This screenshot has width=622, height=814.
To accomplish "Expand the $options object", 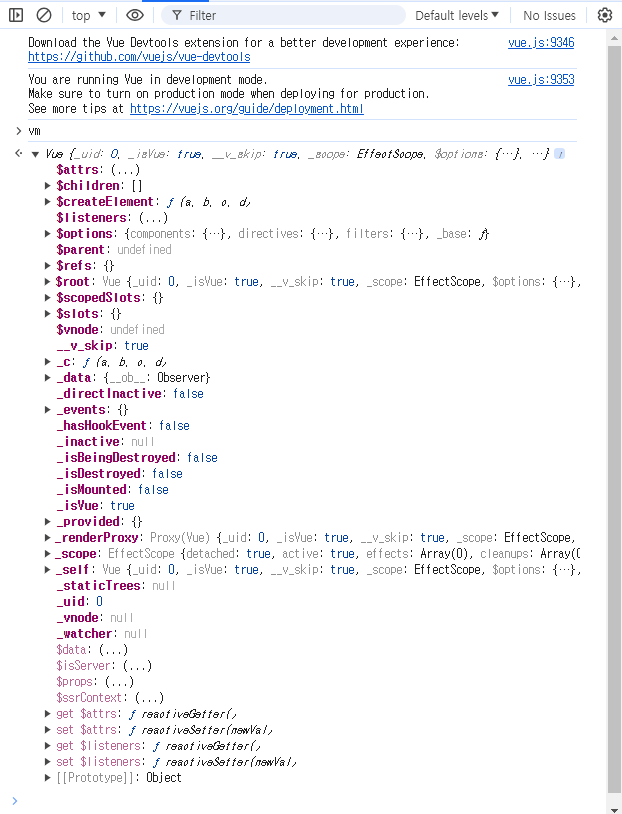I will click(x=47, y=234).
